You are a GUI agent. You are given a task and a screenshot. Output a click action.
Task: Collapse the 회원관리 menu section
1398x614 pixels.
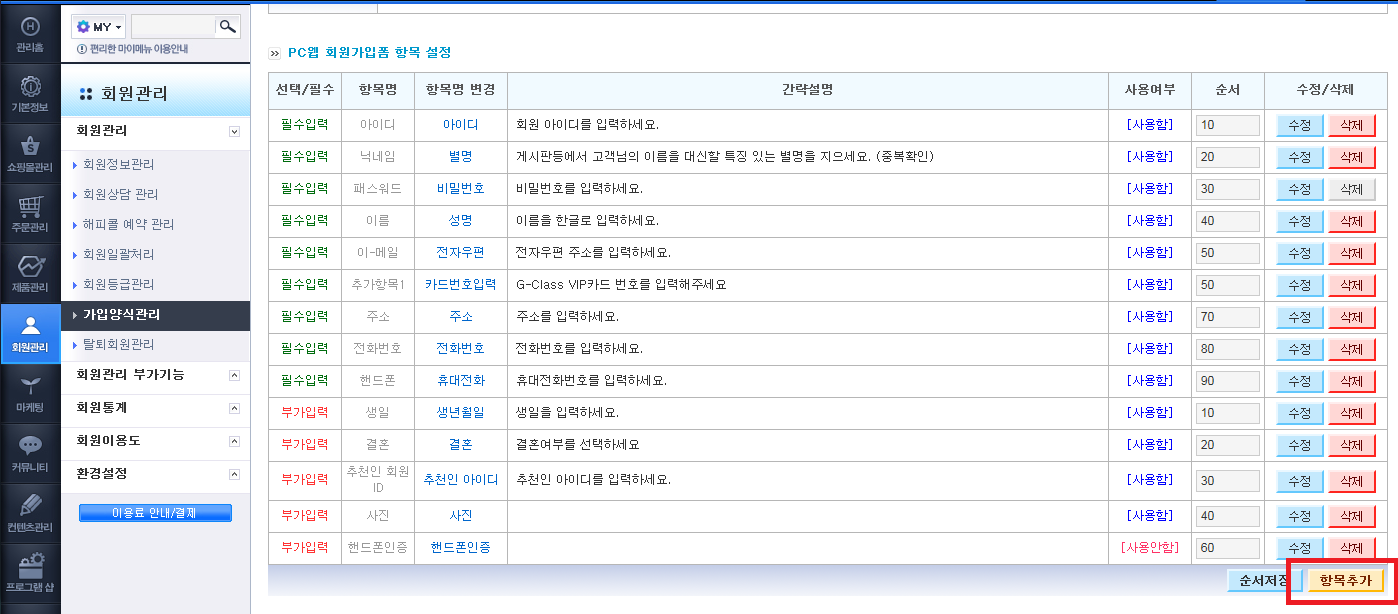[x=234, y=131]
